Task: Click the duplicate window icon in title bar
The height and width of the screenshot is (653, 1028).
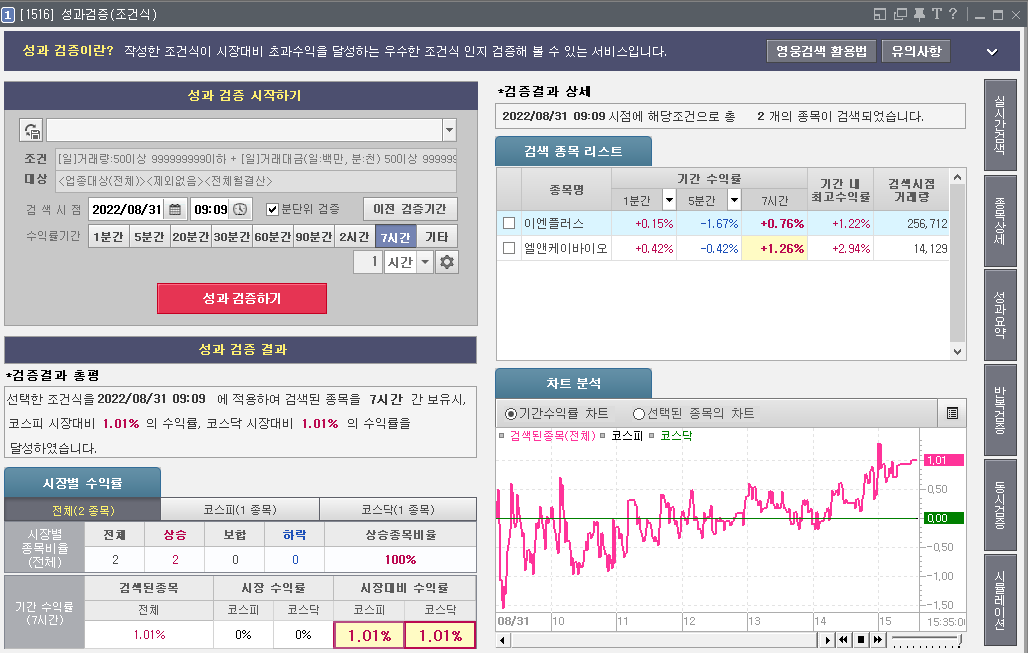Action: coord(900,14)
